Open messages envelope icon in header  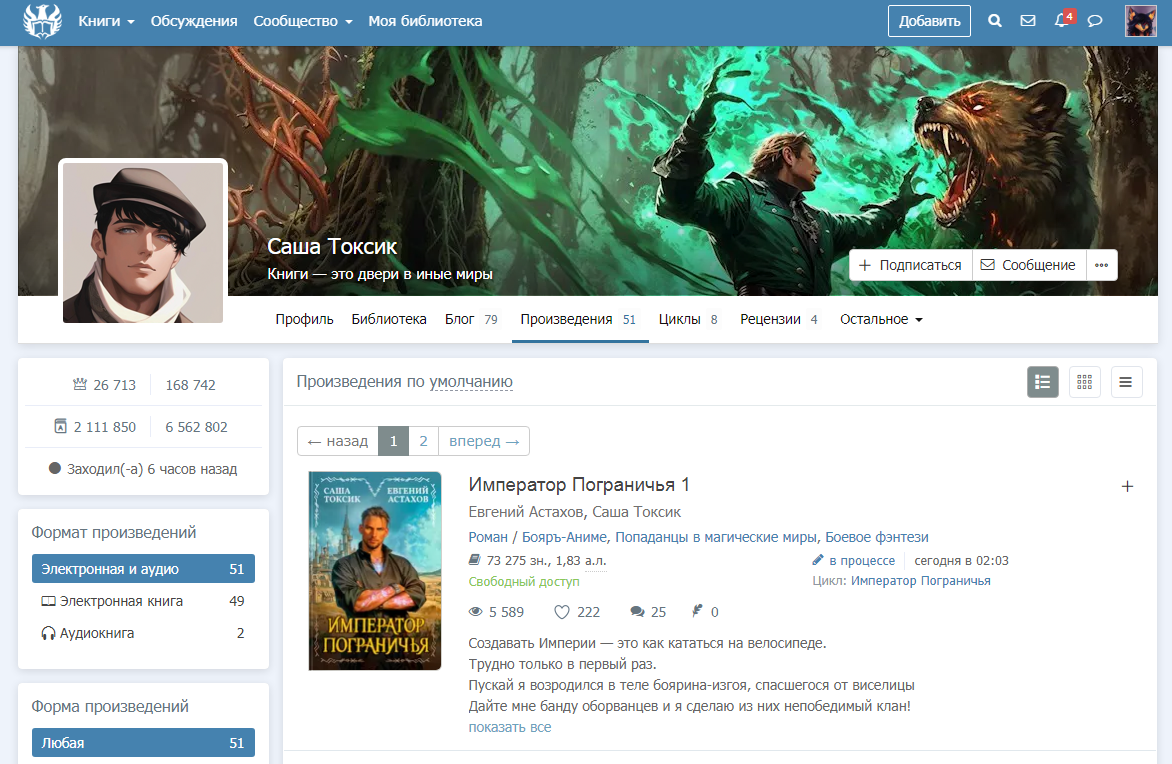pyautogui.click(x=1027, y=21)
